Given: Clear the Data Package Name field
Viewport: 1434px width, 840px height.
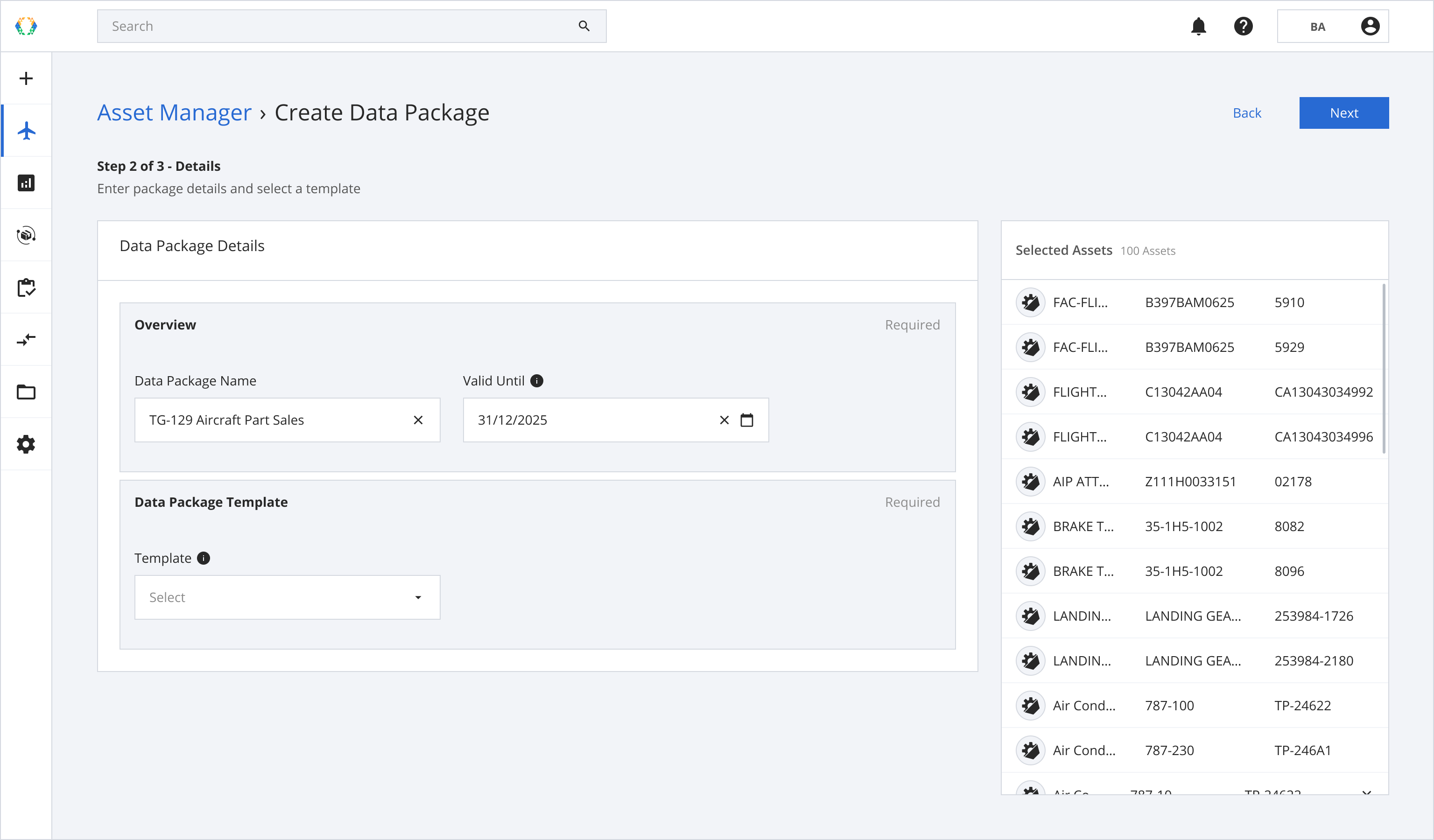Looking at the screenshot, I should [418, 420].
